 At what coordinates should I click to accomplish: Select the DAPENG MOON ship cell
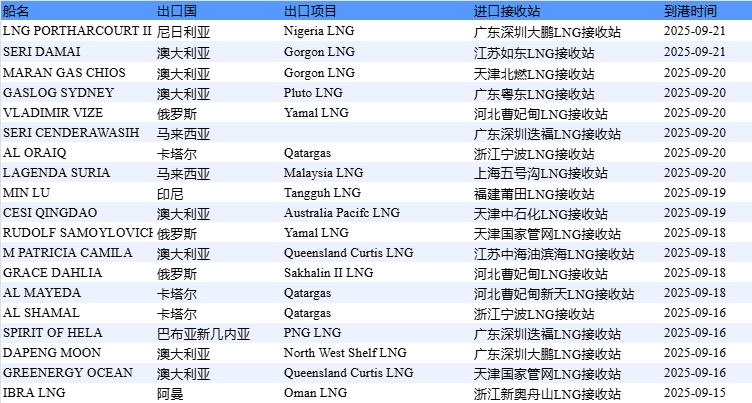coord(52,353)
